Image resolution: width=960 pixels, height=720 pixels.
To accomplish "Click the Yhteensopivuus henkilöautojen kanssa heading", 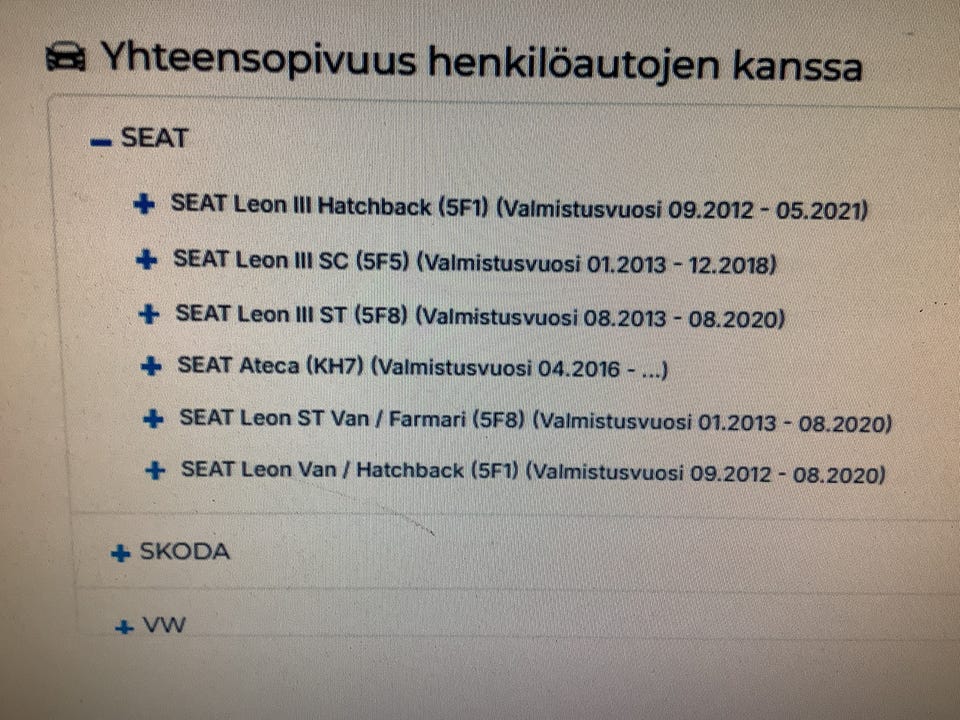I will click(x=480, y=64).
